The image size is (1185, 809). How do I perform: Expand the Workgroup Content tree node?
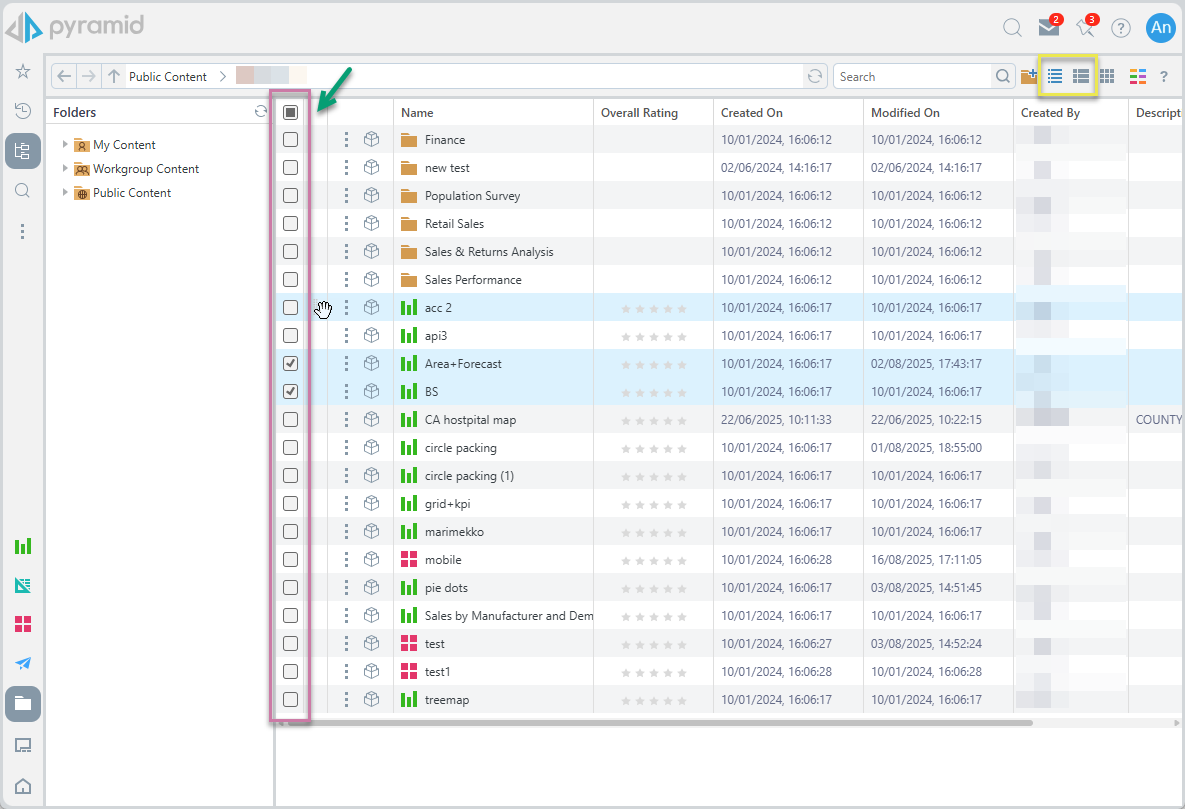pos(66,169)
